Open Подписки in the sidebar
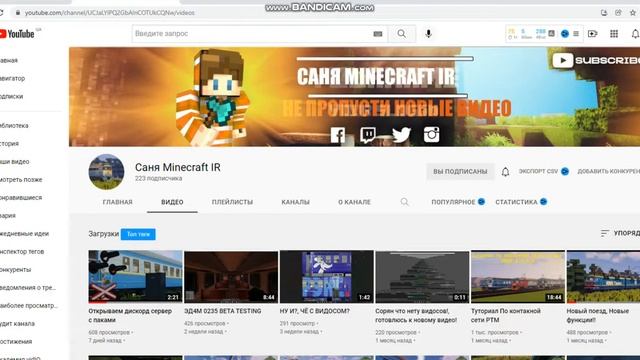Image resolution: width=640 pixels, height=360 pixels. (x=11, y=96)
